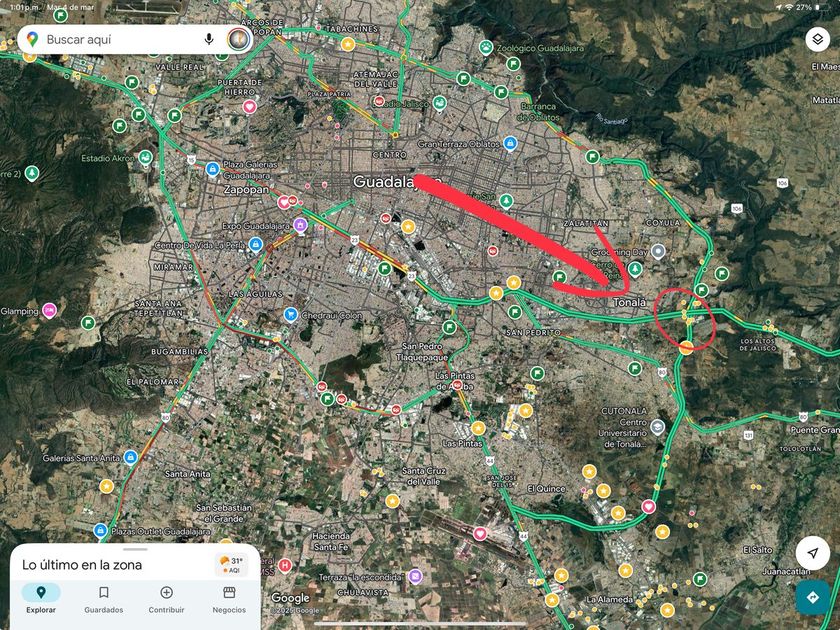Viewport: 840px width, 630px height.
Task: Center map on my location arrow
Action: (813, 553)
